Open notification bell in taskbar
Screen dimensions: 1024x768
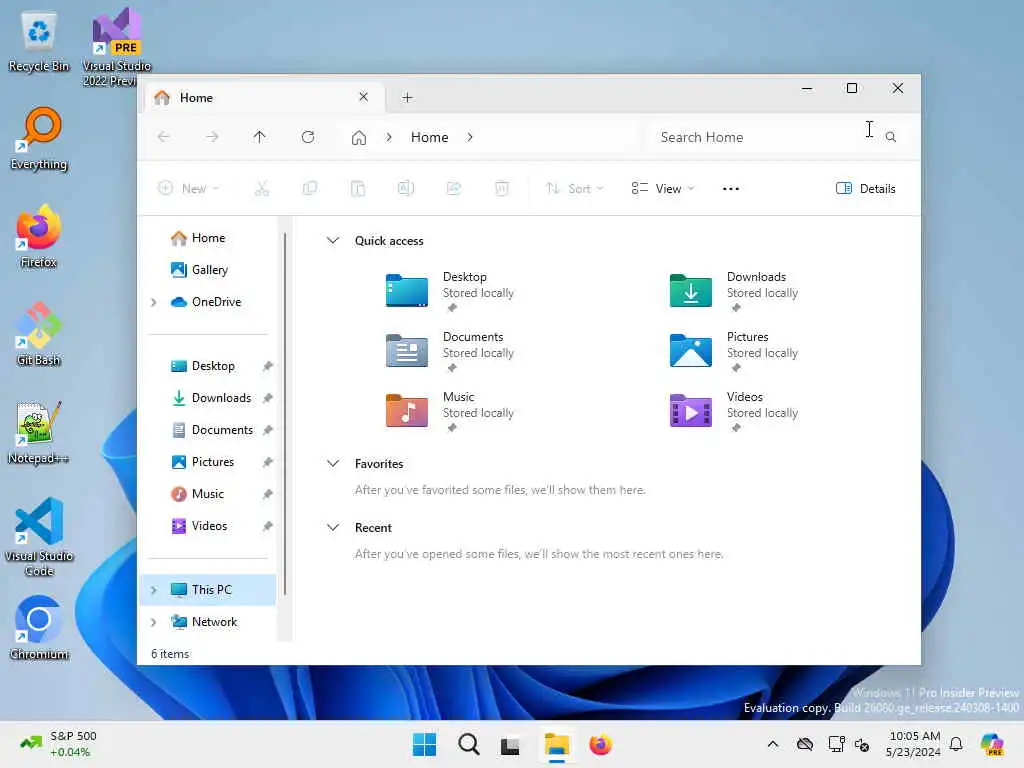click(956, 744)
